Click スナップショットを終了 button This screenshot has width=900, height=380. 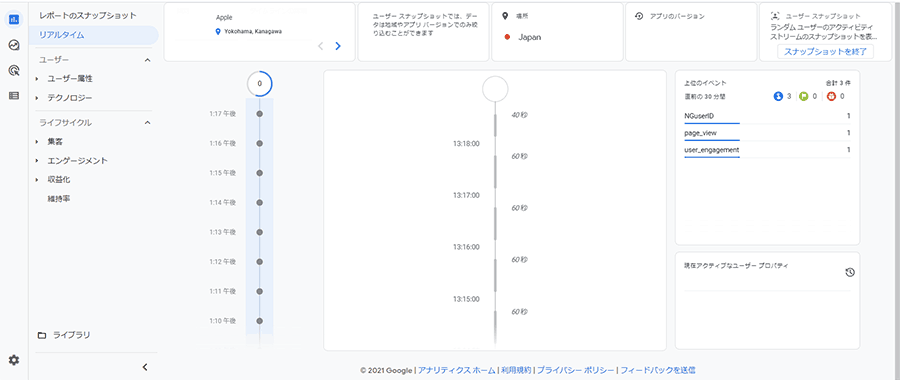coord(825,52)
